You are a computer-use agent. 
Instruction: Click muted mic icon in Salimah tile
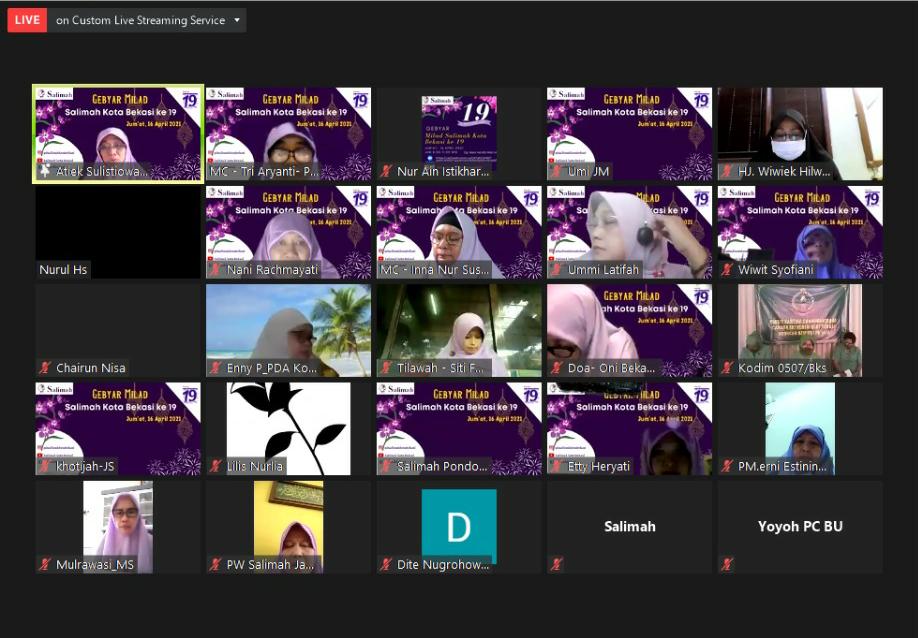556,565
